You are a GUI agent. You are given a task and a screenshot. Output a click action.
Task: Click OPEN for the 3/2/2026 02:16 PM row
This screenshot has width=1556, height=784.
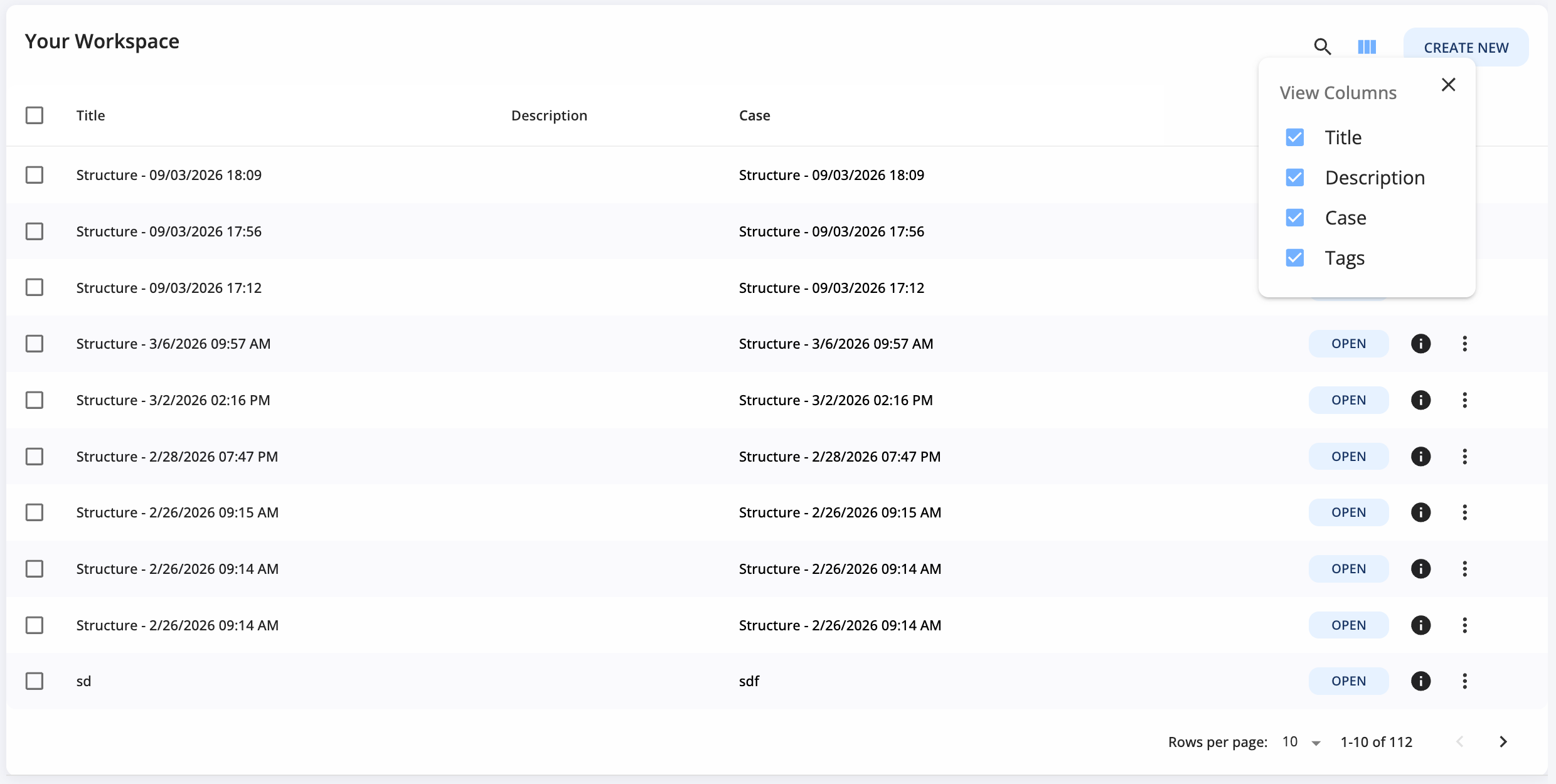[x=1348, y=400]
